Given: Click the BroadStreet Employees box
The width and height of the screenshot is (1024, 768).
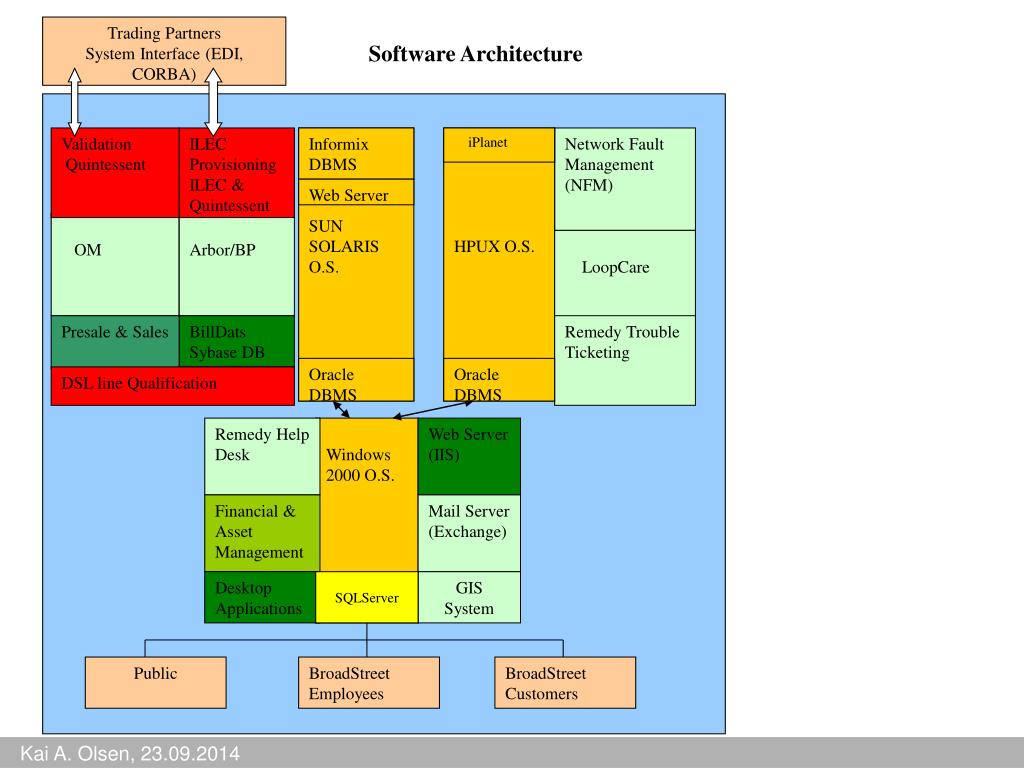Looking at the screenshot, I should [369, 682].
